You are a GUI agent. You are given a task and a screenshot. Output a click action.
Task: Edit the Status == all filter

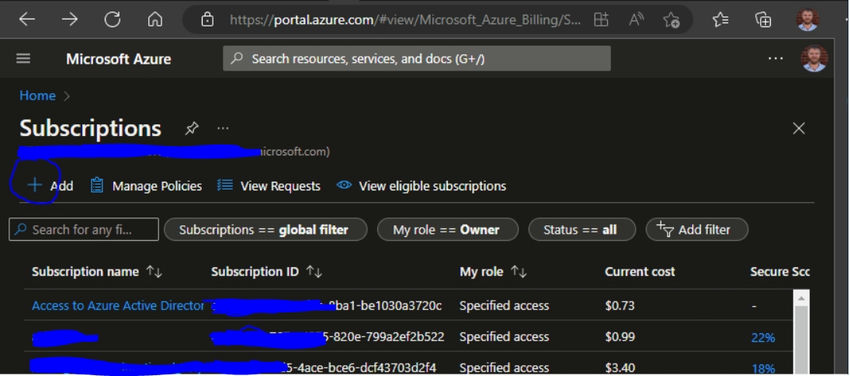click(x=581, y=230)
